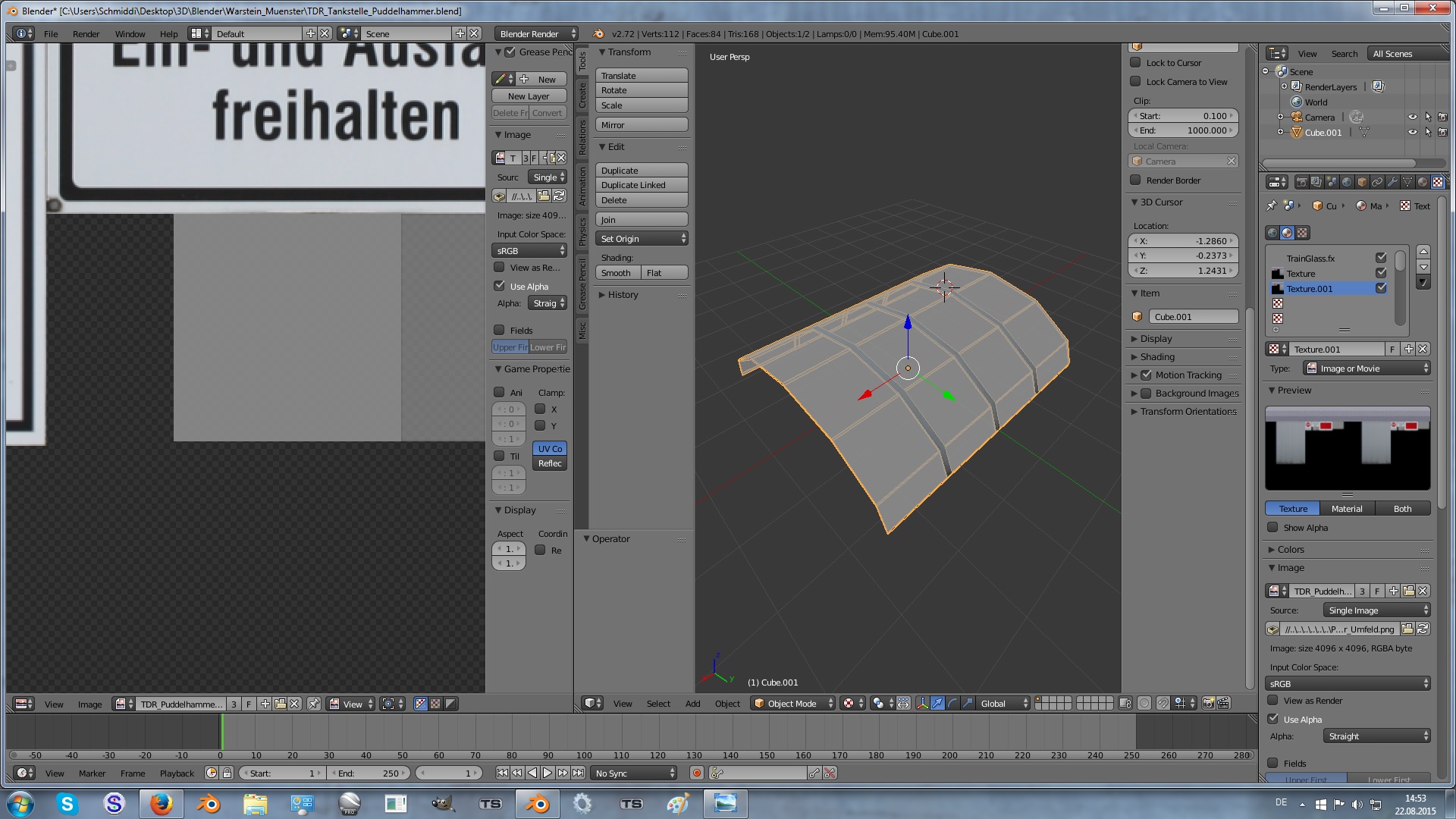Enable the rotate manipulator arc icon
Viewport: 1456px width, 819px height.
pos(952,704)
